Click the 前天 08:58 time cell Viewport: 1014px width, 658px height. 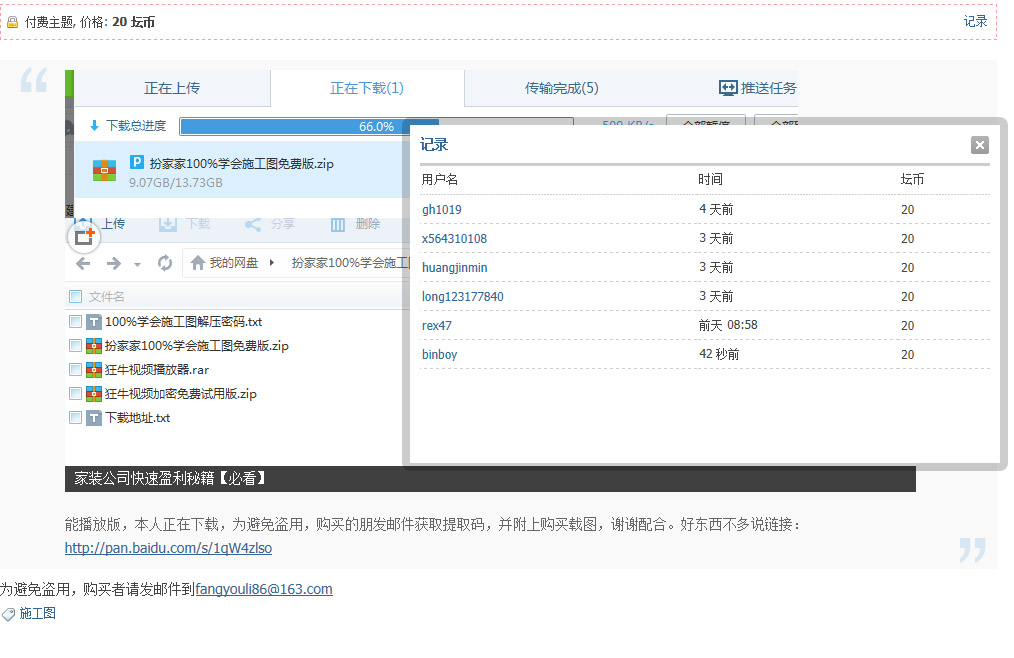(x=728, y=325)
